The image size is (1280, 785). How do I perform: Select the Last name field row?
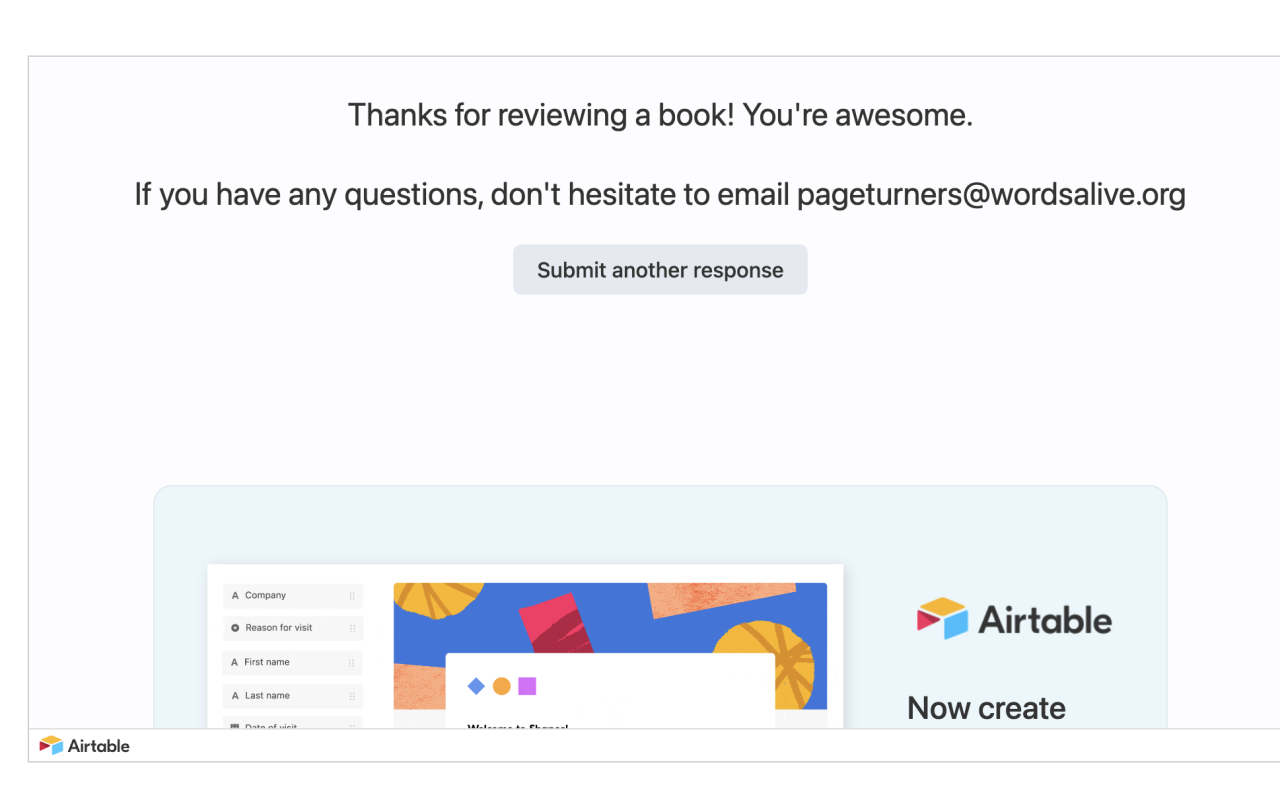pyautogui.click(x=293, y=695)
